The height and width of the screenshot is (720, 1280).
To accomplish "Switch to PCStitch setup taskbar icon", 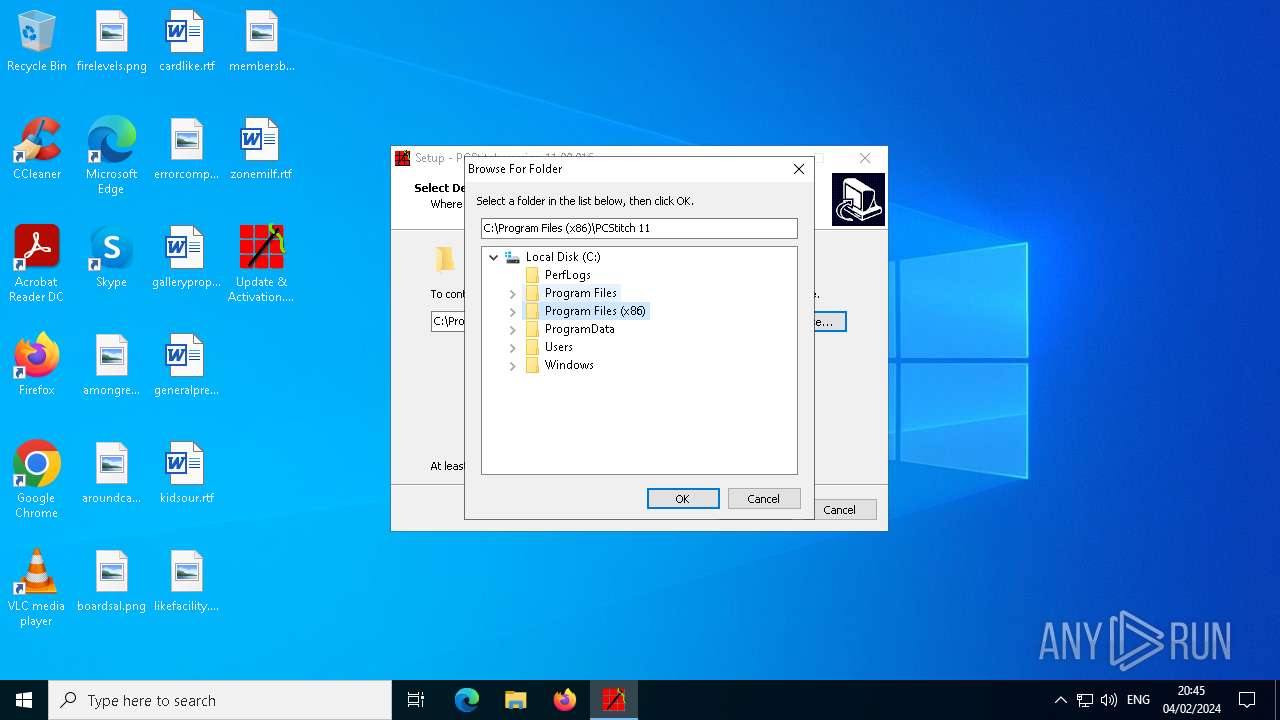I will (614, 700).
